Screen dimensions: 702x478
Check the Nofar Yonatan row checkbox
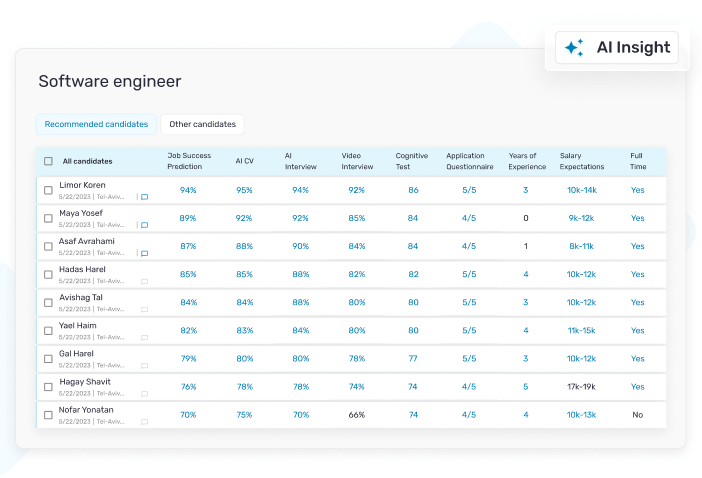coord(48,415)
